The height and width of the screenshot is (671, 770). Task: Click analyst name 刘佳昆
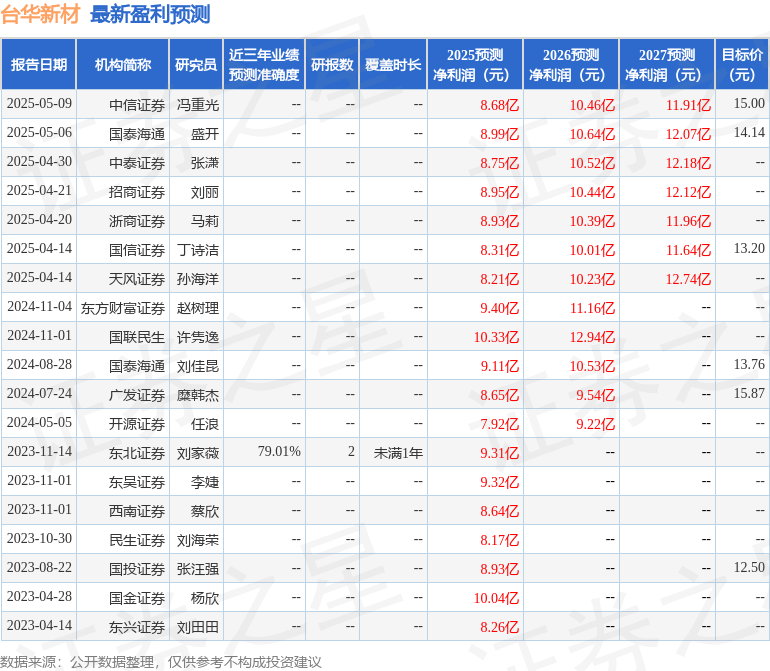point(197,366)
